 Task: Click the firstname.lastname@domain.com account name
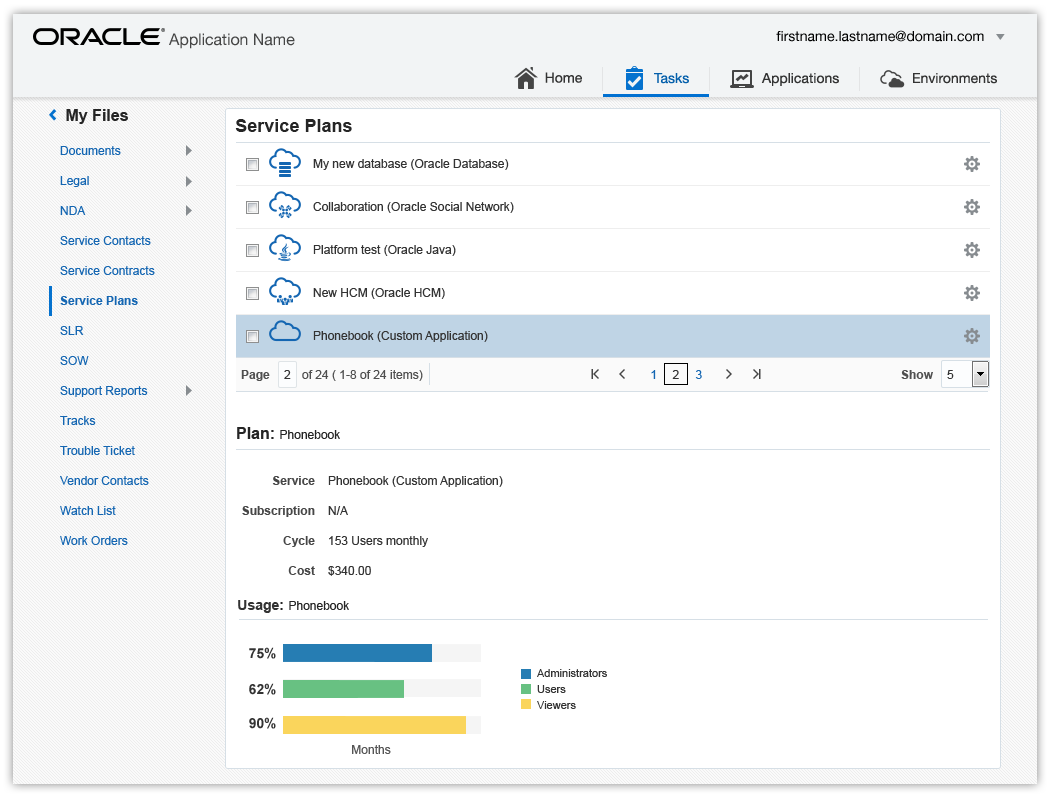(880, 36)
